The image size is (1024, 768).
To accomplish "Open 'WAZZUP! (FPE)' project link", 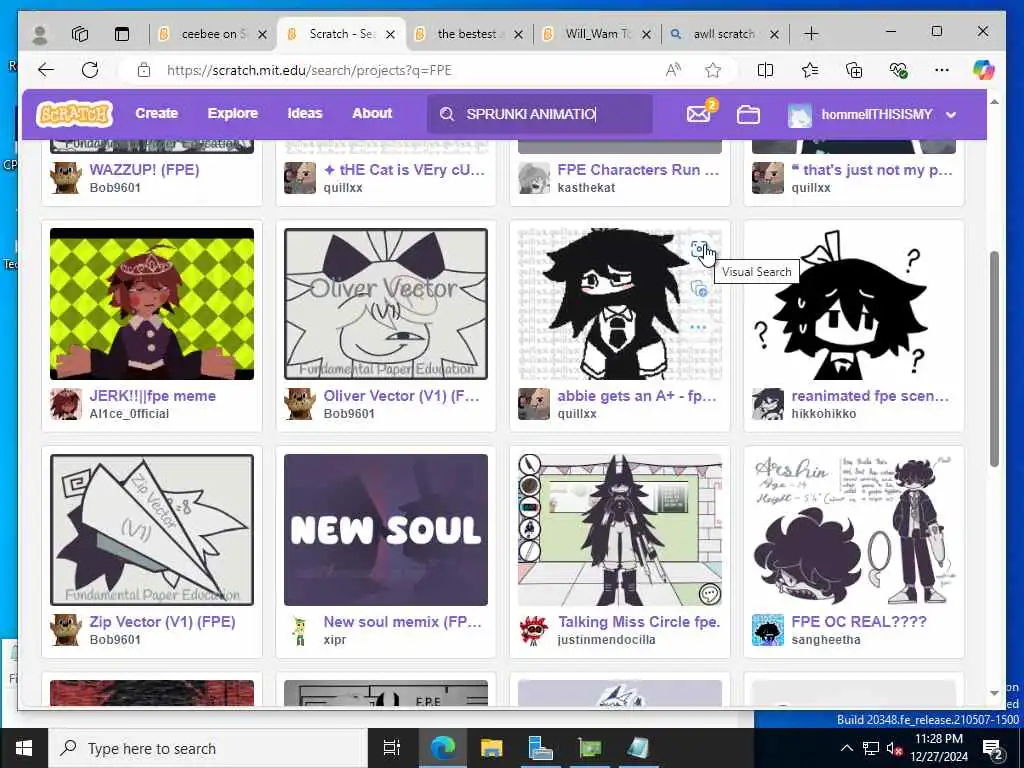I will pyautogui.click(x=144, y=170).
